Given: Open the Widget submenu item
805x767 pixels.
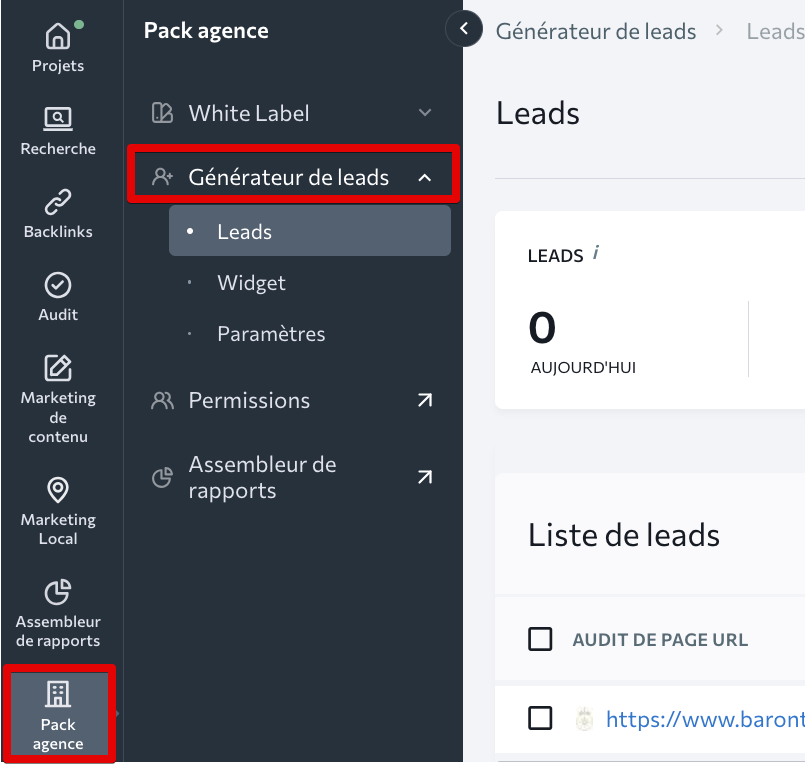Looking at the screenshot, I should click(x=251, y=283).
